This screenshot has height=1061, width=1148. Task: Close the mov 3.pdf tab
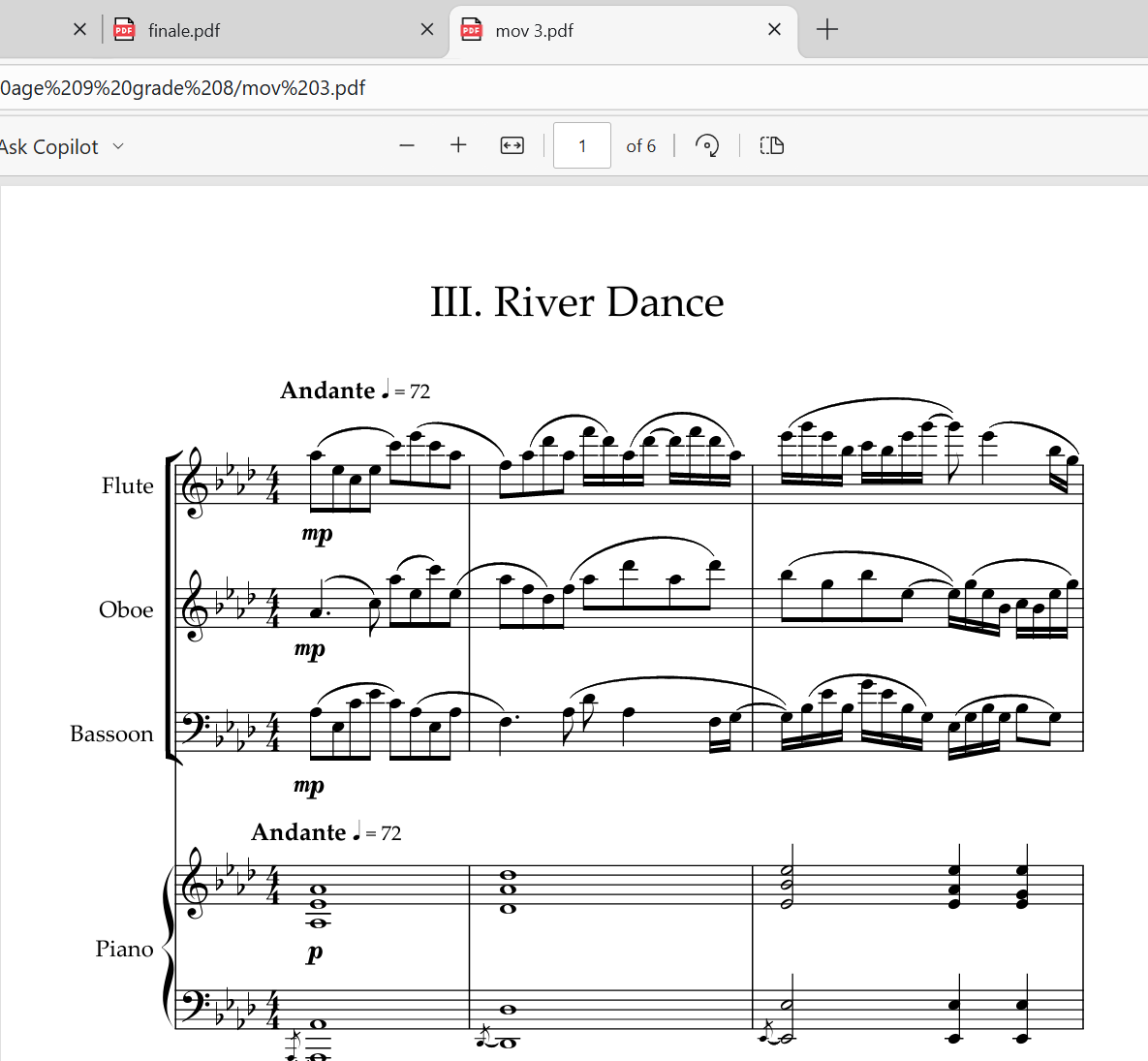(x=774, y=29)
